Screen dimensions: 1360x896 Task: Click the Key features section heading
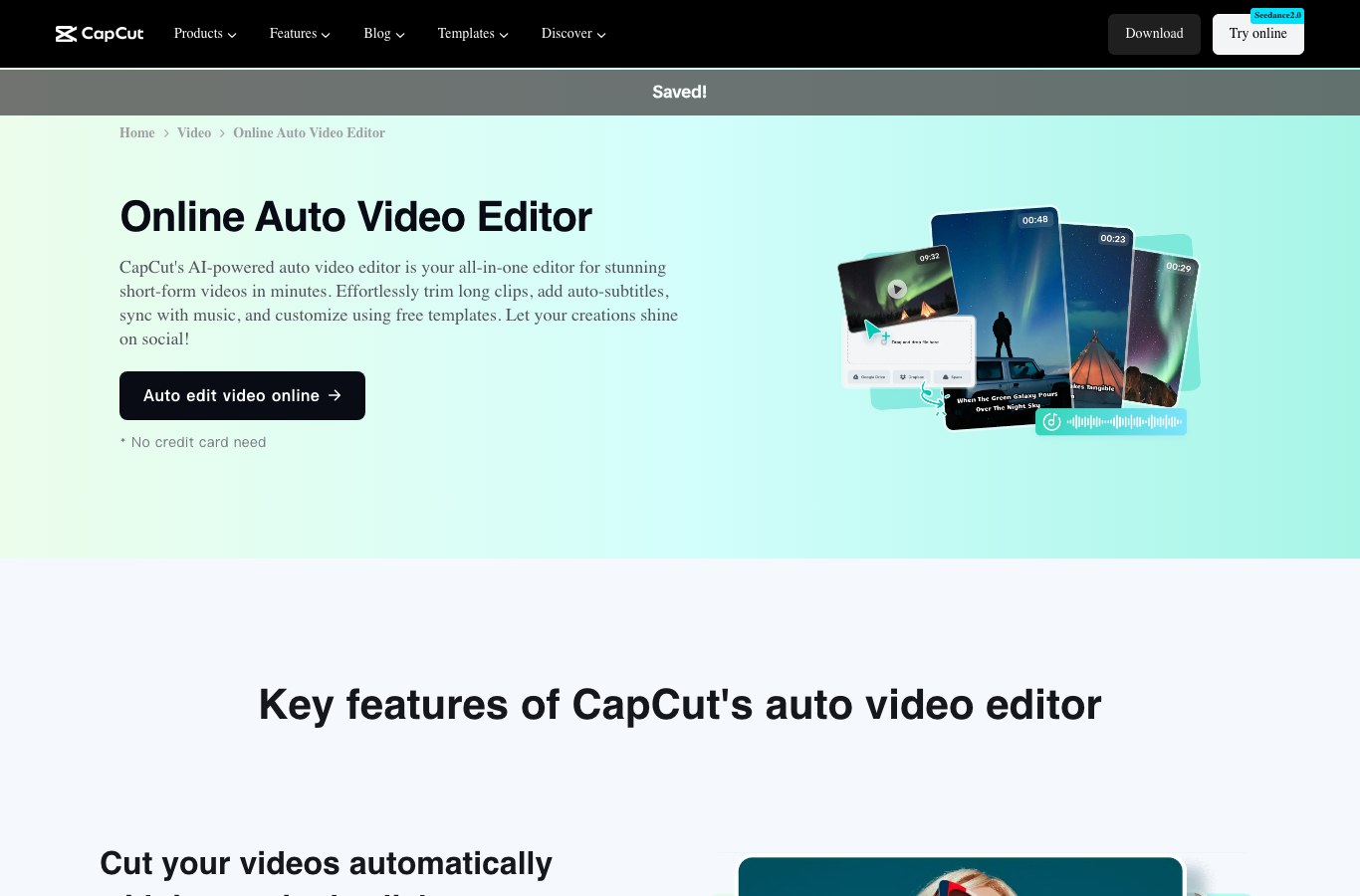[680, 705]
